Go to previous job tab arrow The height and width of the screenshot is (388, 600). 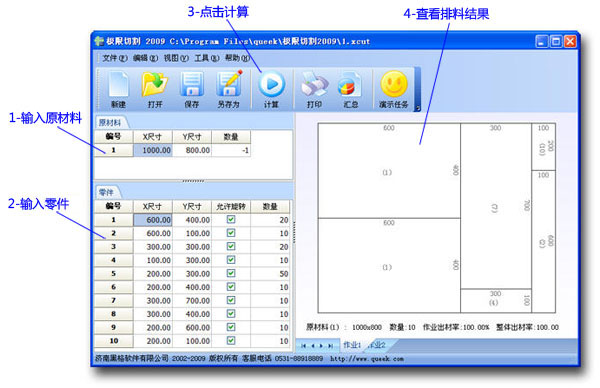313,346
